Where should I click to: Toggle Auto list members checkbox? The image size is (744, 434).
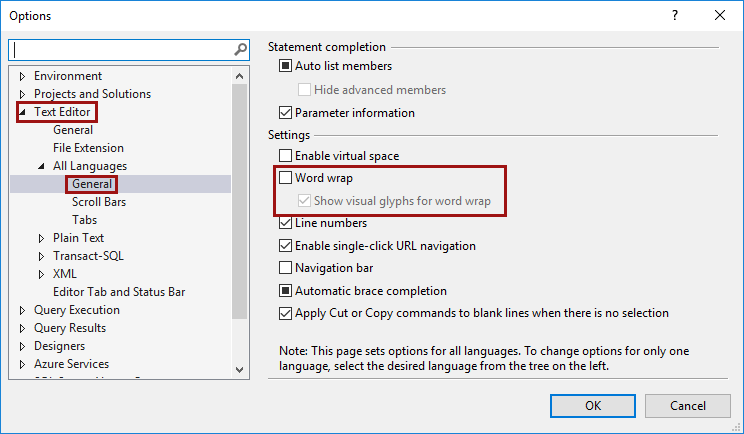click(x=286, y=66)
